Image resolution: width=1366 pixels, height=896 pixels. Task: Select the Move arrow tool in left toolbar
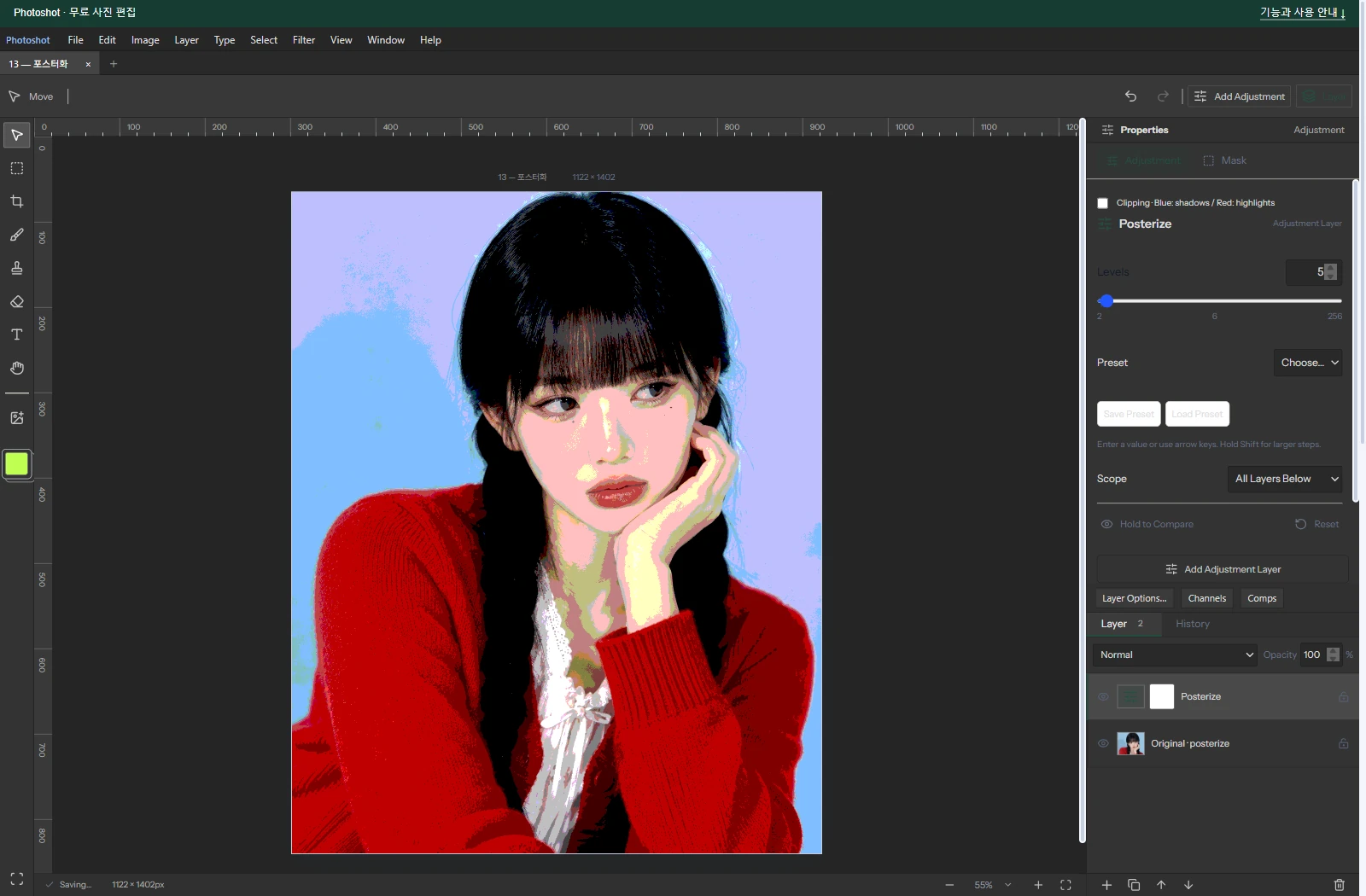(x=16, y=135)
